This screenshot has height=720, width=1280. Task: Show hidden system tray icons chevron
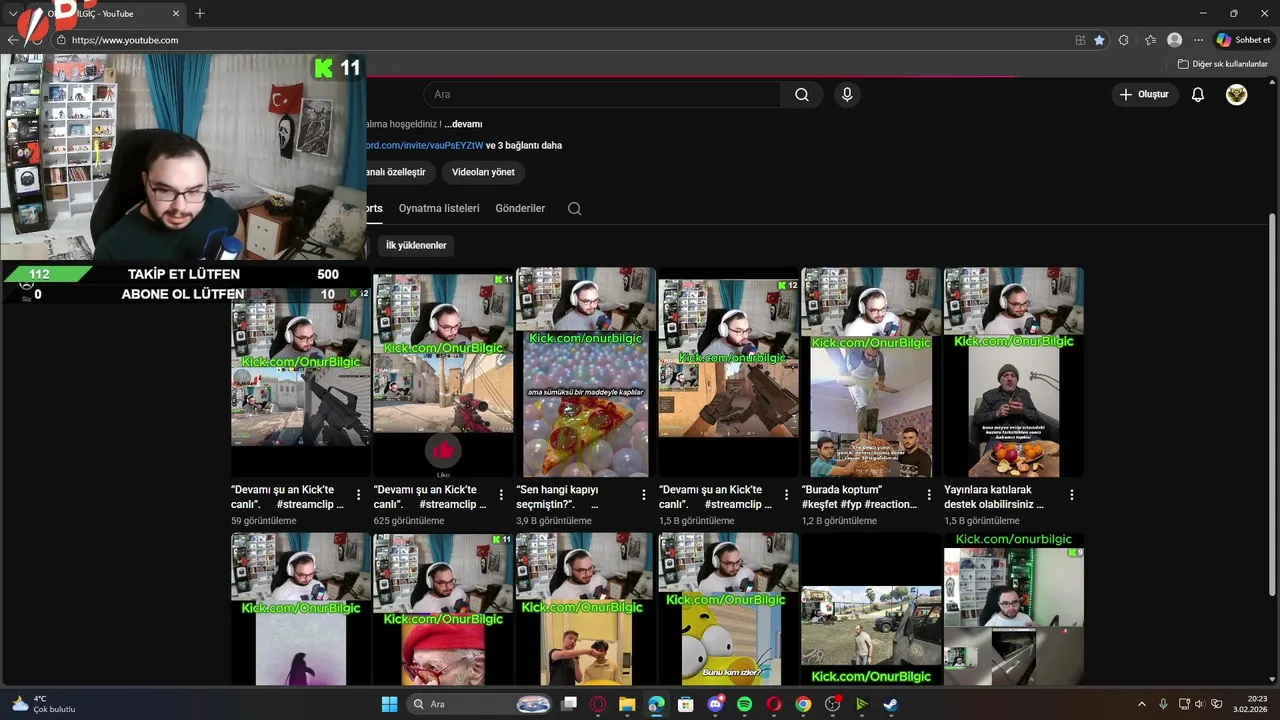tap(1142, 704)
